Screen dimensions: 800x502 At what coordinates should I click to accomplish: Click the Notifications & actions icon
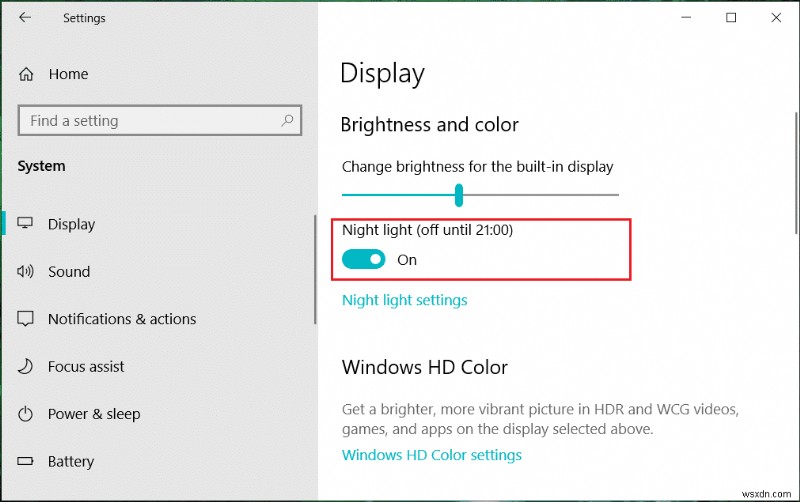26,319
